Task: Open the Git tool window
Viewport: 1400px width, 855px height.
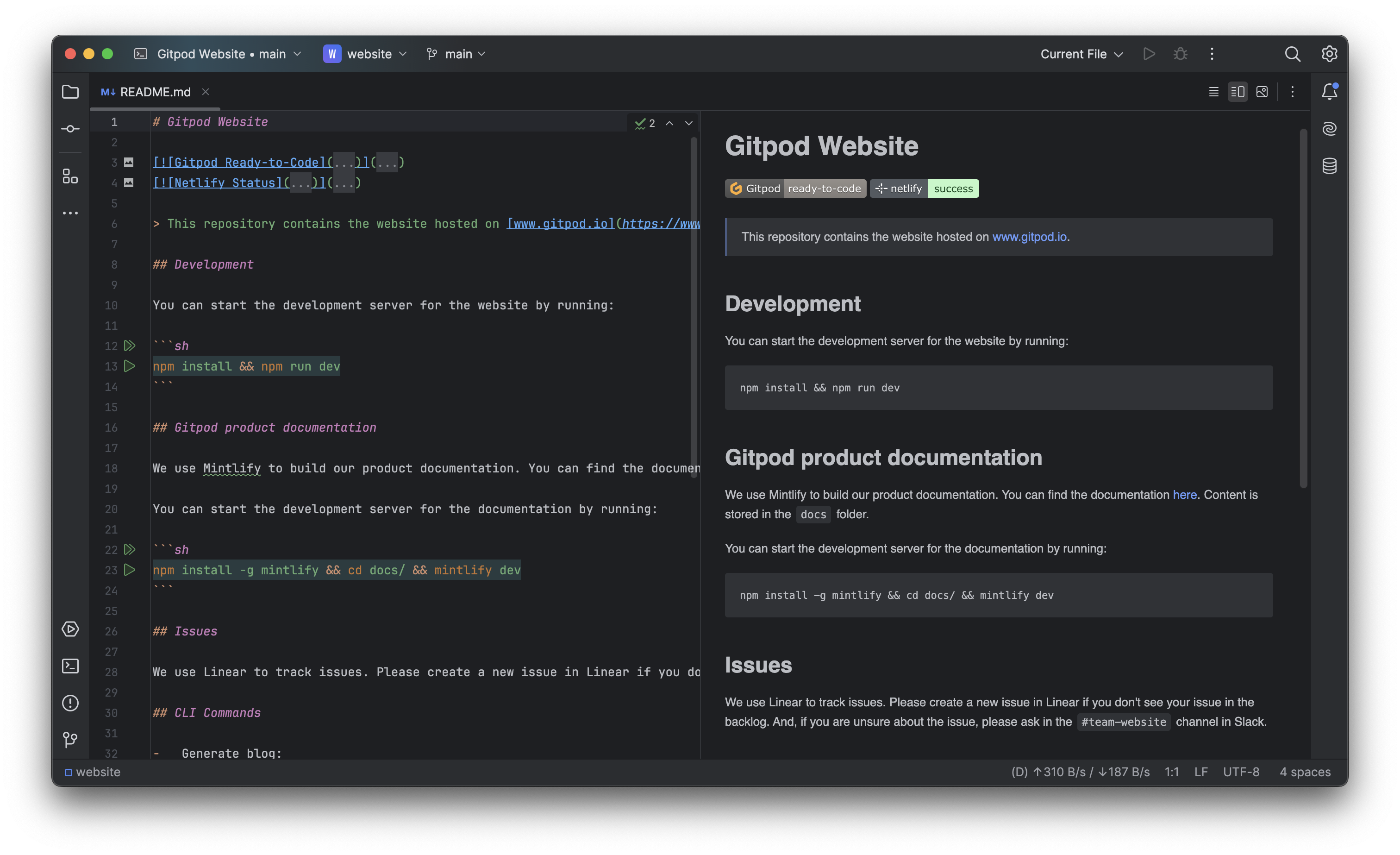Action: pyautogui.click(x=70, y=740)
